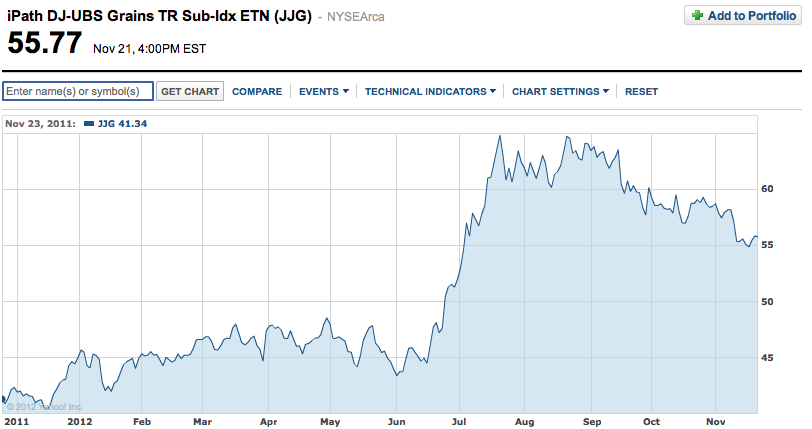Click the 2012 time axis label
Image resolution: width=812 pixels, height=429 pixels.
80,422
